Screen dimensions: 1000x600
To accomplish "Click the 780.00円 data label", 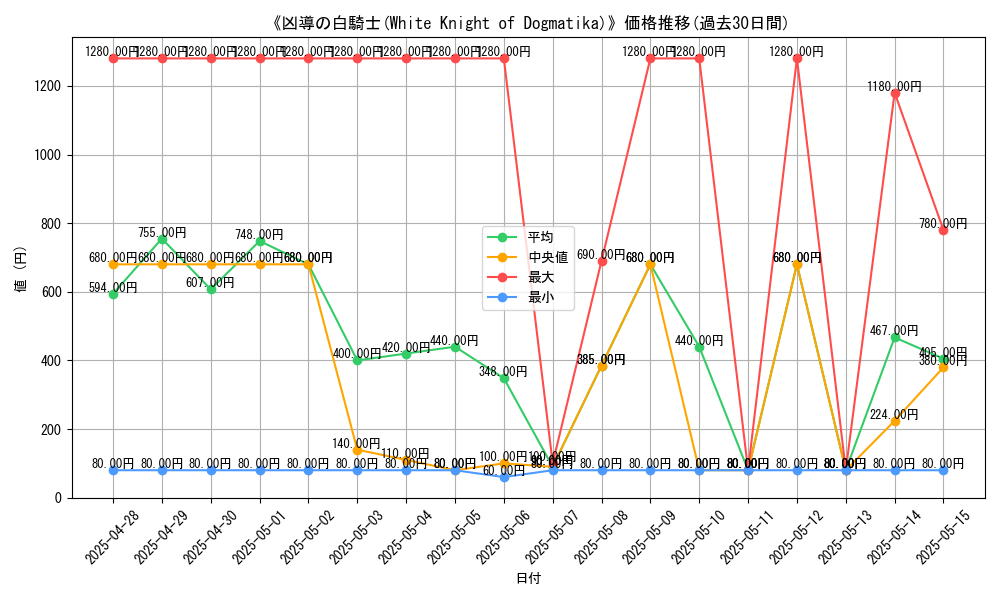I will 943,223.
